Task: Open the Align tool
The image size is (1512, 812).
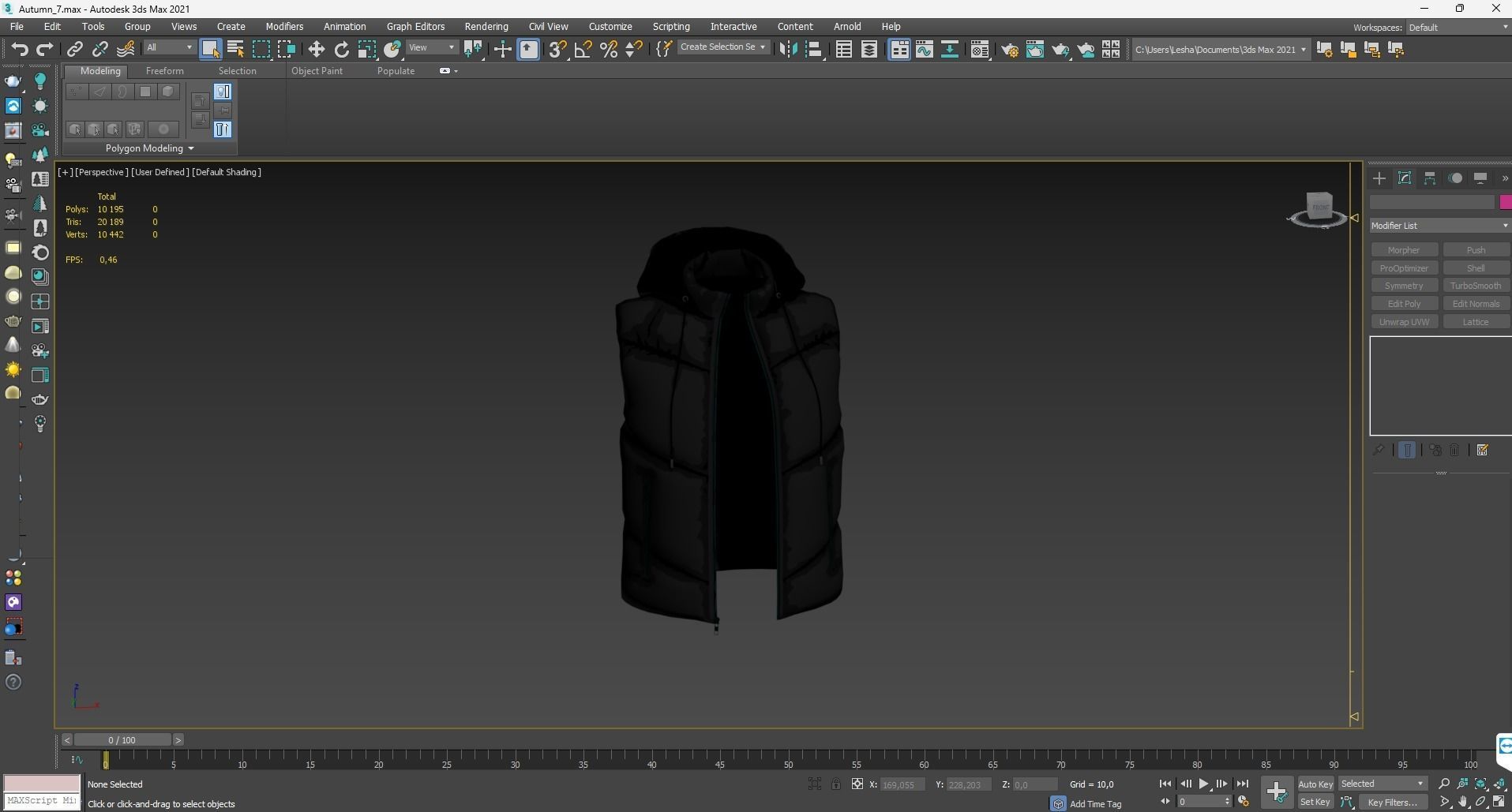Action: pyautogui.click(x=813, y=49)
